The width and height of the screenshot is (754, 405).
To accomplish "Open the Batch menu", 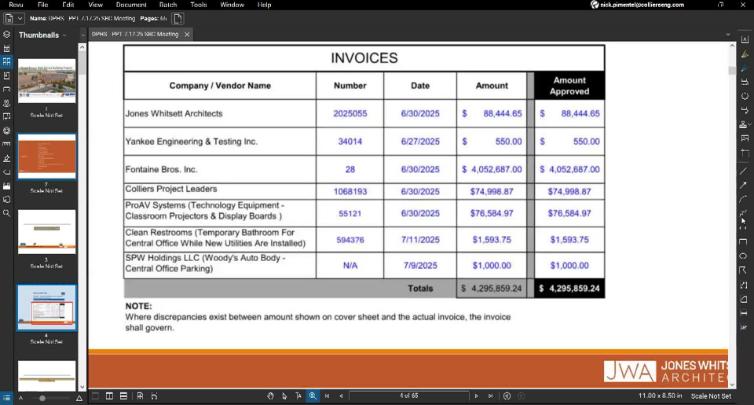I will pos(168,5).
